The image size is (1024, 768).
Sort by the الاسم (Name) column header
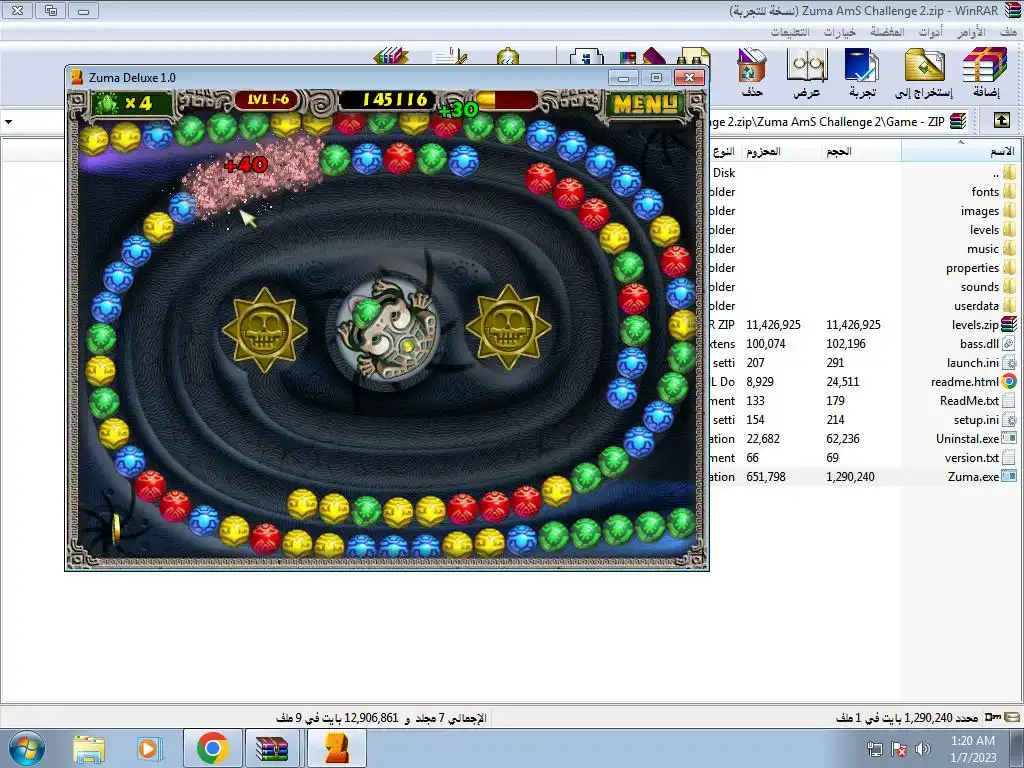pos(961,150)
